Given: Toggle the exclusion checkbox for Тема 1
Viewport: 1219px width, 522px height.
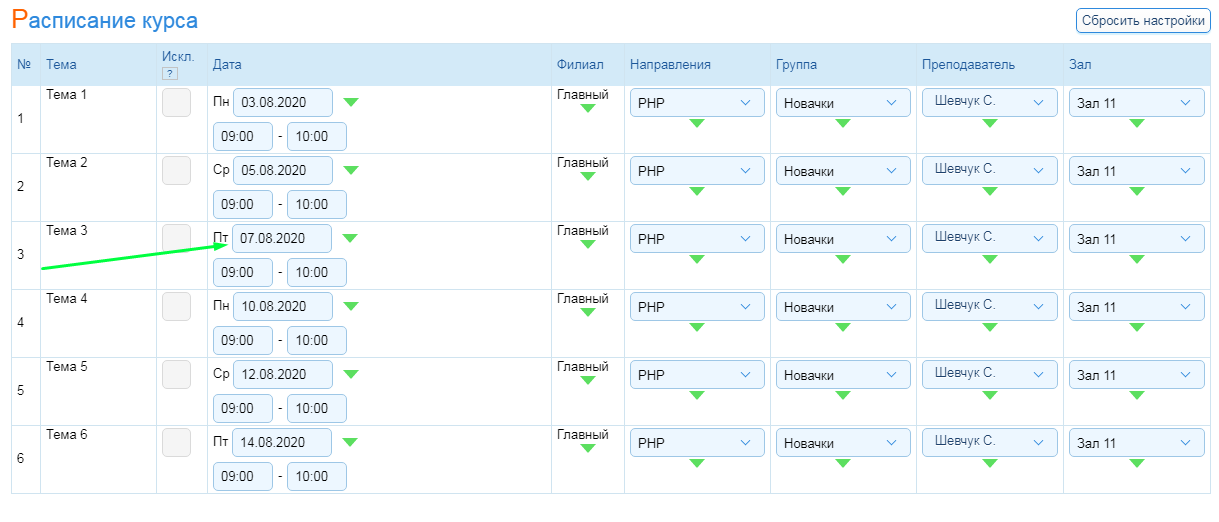Looking at the screenshot, I should click(176, 103).
